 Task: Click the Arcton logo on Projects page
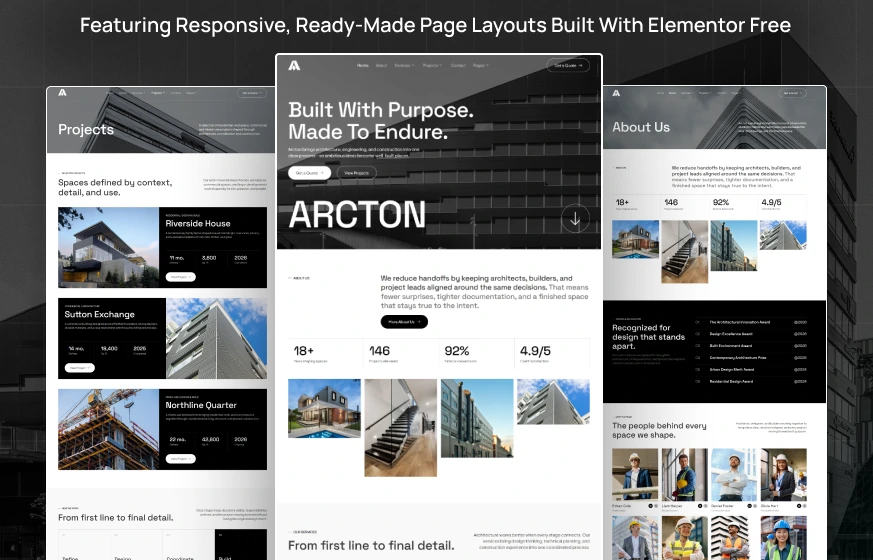point(62,92)
